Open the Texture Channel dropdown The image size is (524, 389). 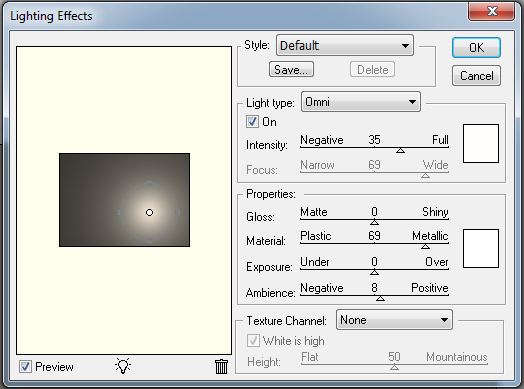394,320
